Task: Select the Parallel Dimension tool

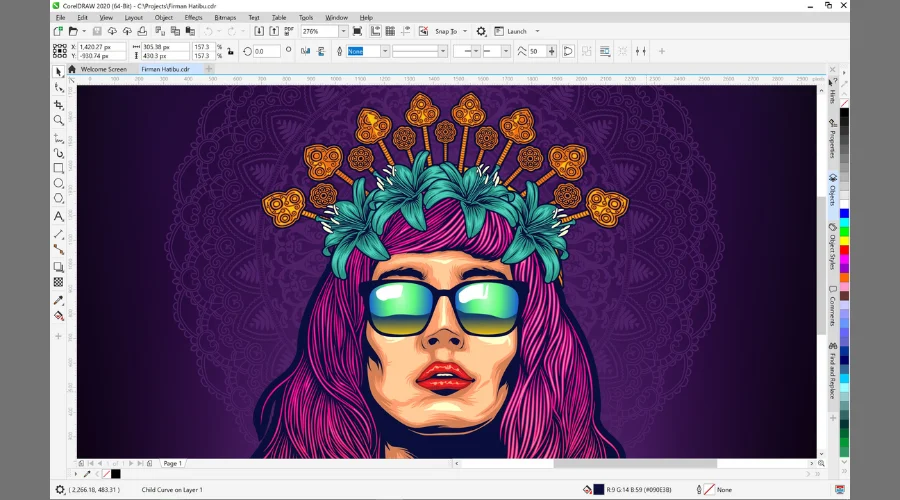Action: tap(59, 234)
